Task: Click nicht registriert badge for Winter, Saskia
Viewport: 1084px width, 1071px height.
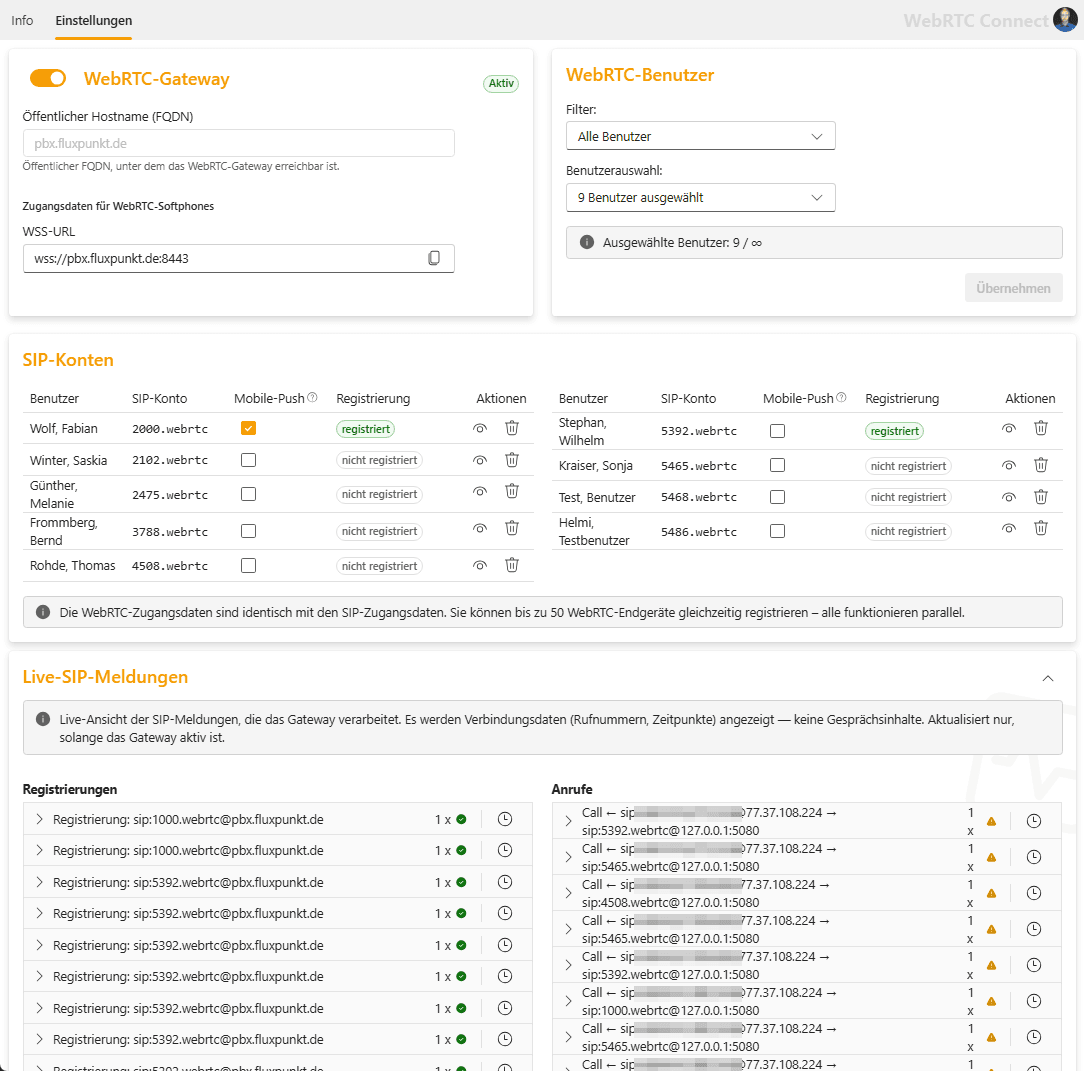Action: [x=379, y=460]
